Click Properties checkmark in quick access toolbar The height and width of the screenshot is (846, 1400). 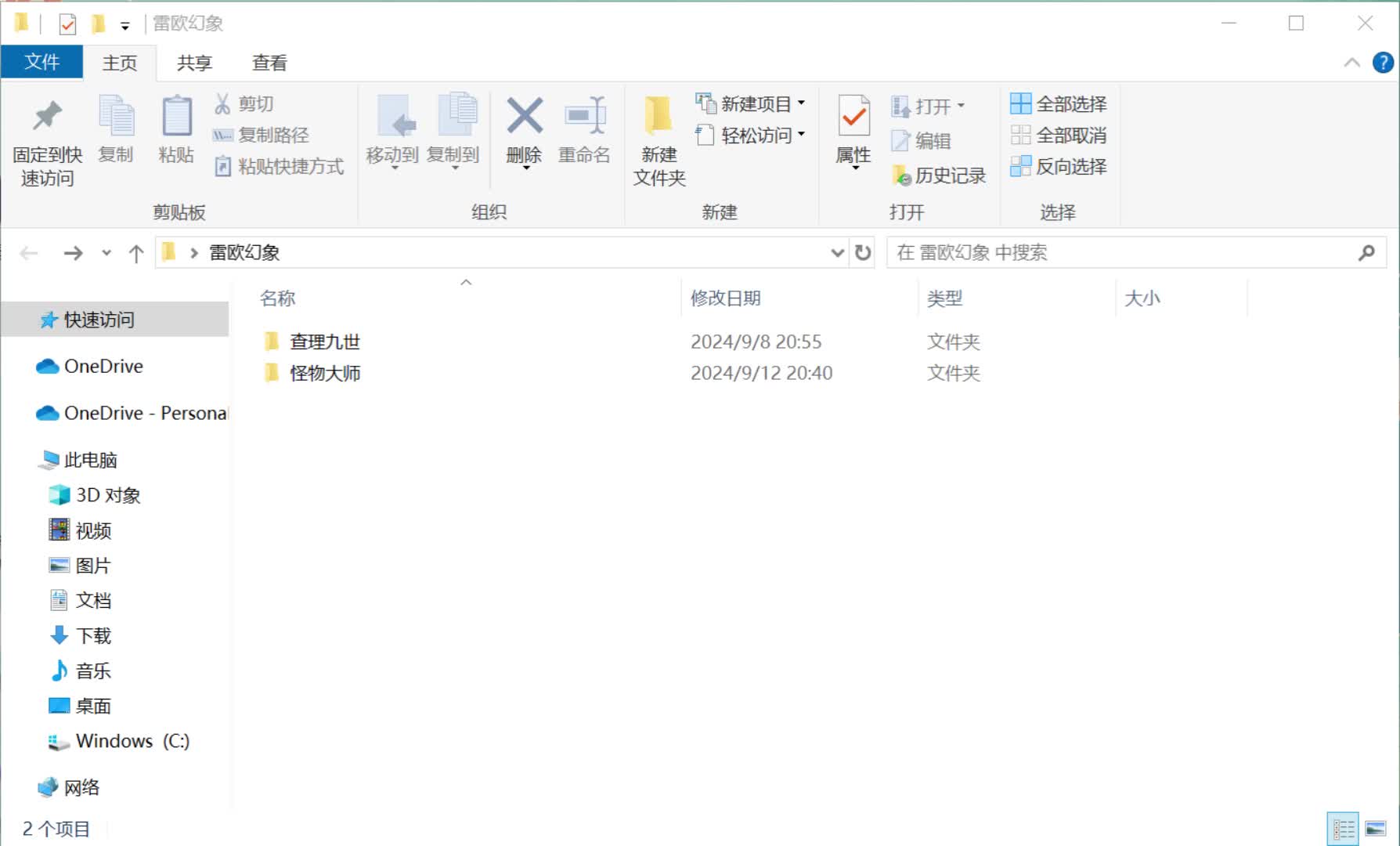tap(67, 24)
